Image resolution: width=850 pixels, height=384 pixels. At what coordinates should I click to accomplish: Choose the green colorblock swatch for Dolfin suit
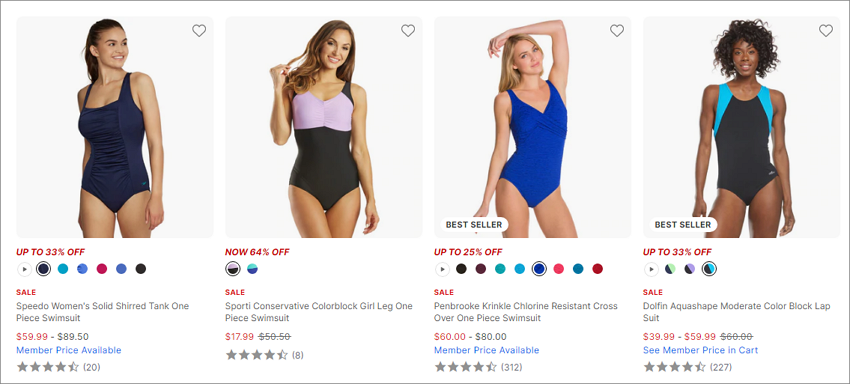click(671, 268)
